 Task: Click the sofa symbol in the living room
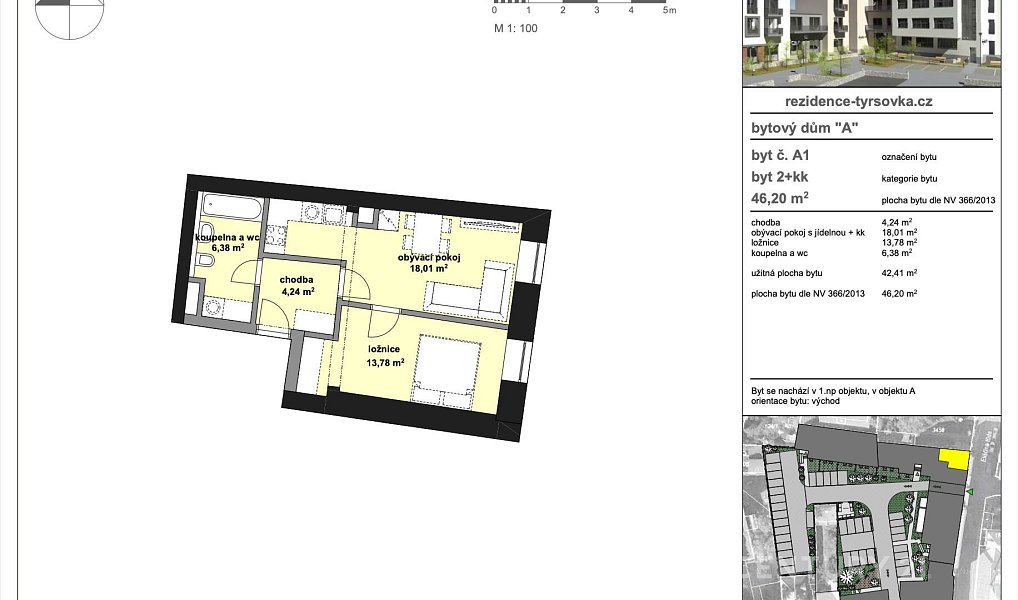pyautogui.click(x=468, y=292)
